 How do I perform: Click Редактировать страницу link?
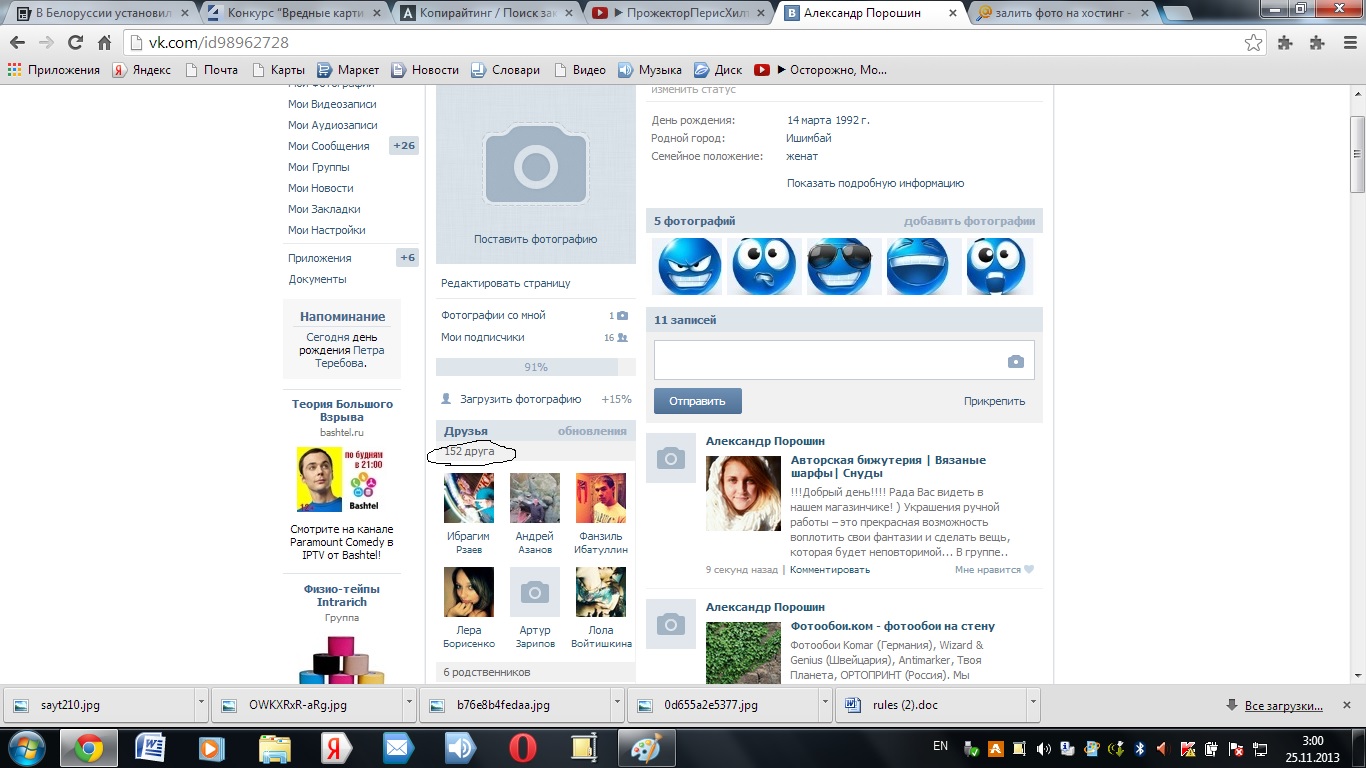pos(505,283)
